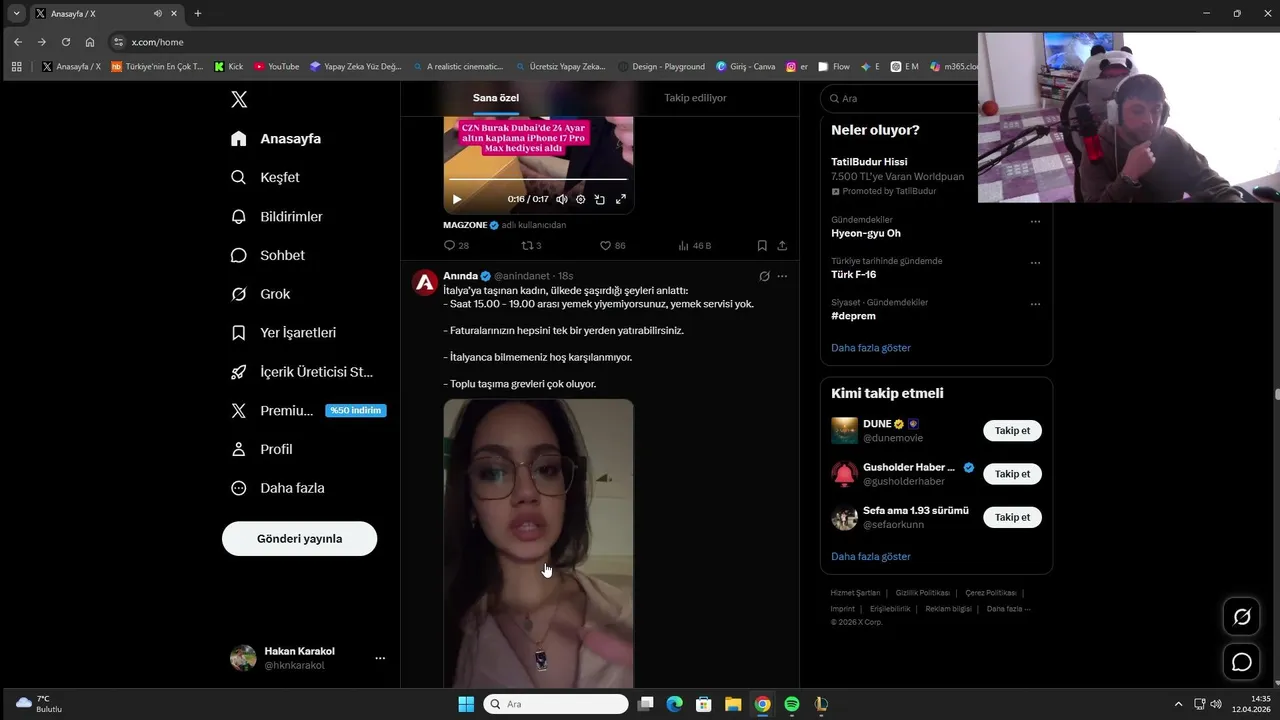Open Profil page
Screen dimensions: 1280x720
click(x=261, y=449)
